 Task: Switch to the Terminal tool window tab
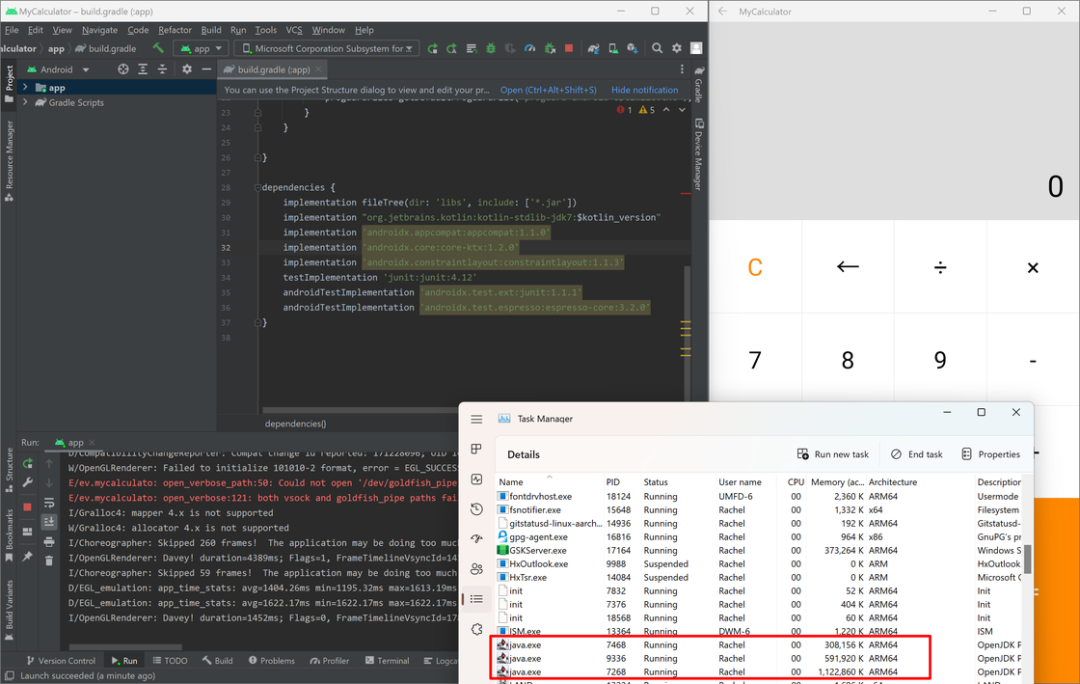386,661
